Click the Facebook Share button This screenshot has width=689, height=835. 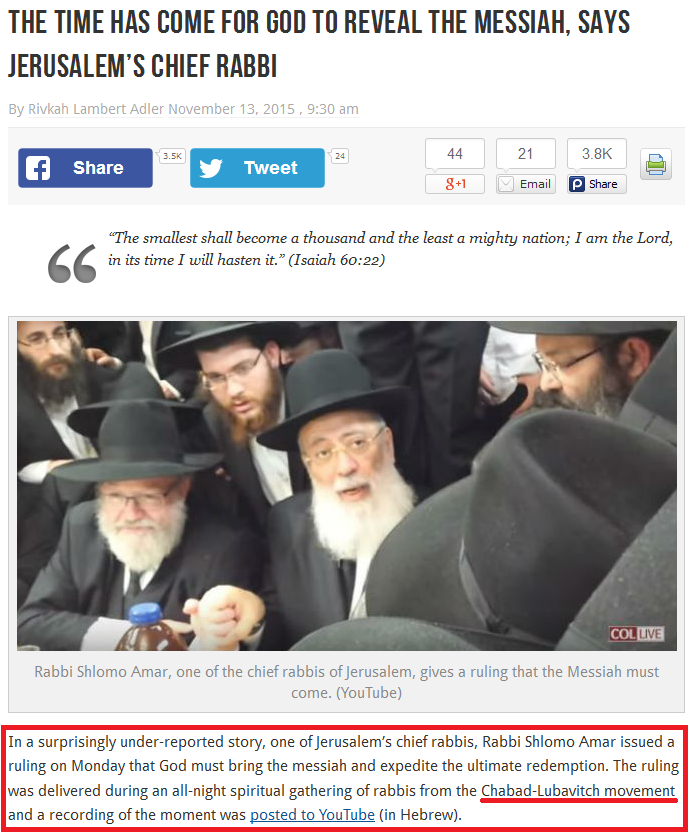(x=85, y=168)
